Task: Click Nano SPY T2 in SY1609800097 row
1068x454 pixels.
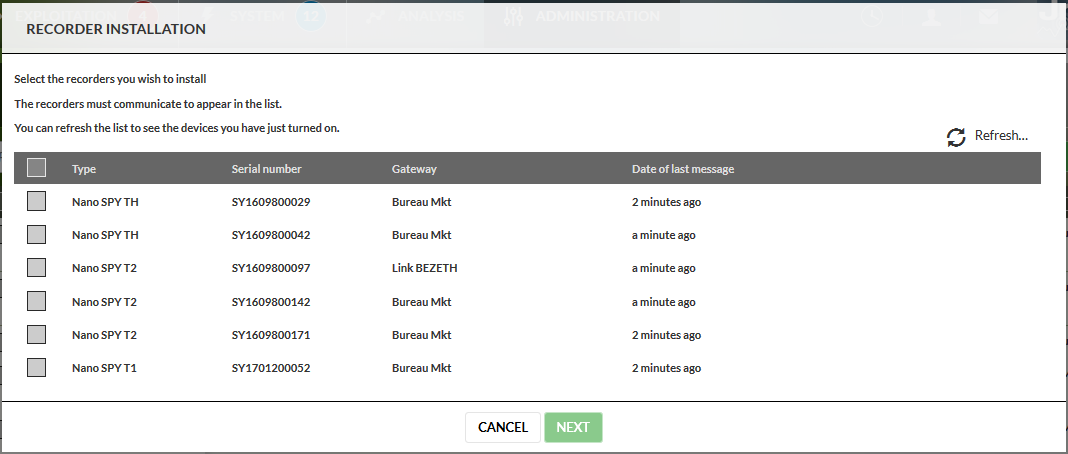Action: coord(104,268)
